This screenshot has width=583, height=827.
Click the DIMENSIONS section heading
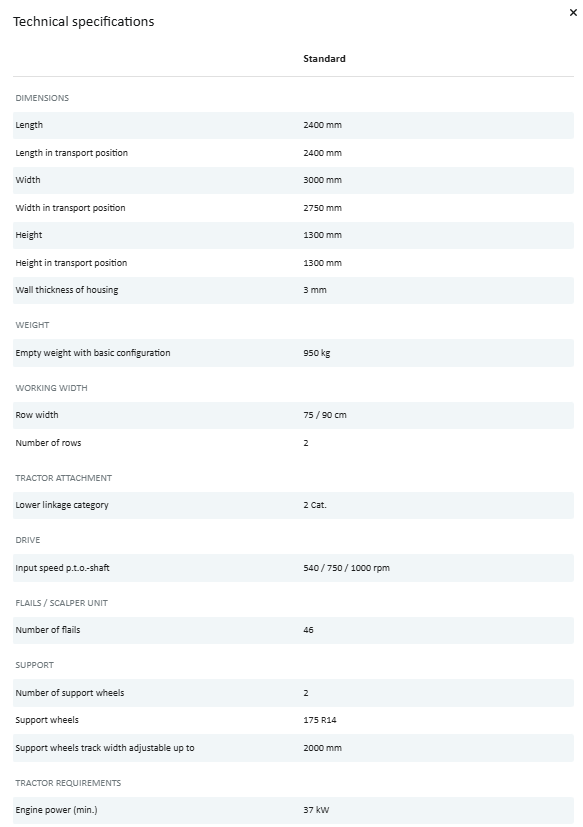click(x=42, y=98)
